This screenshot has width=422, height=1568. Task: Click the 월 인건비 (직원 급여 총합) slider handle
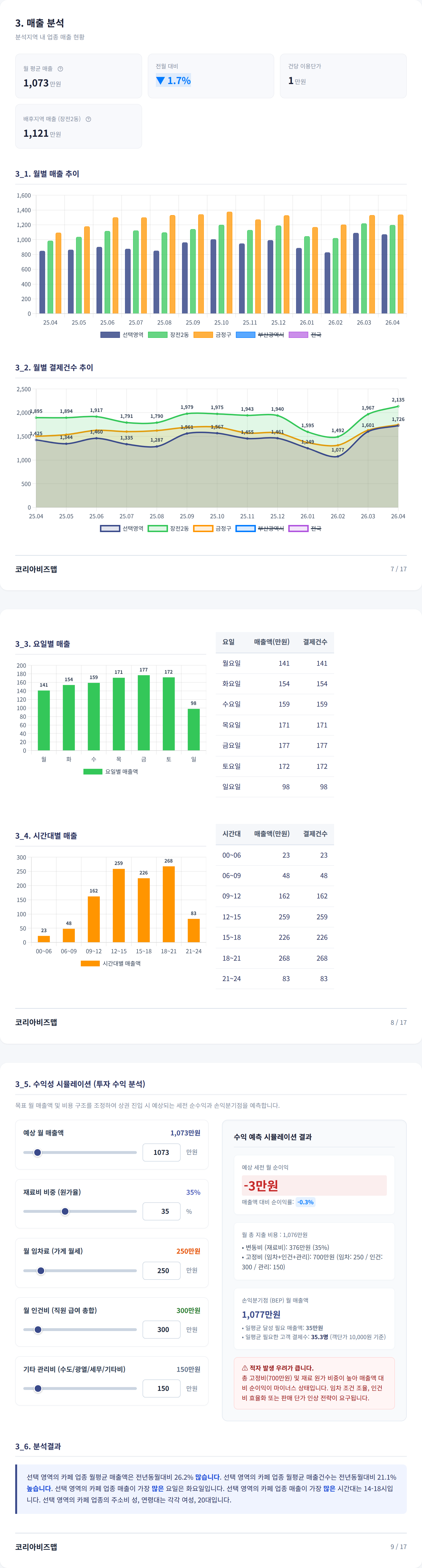[38, 1329]
